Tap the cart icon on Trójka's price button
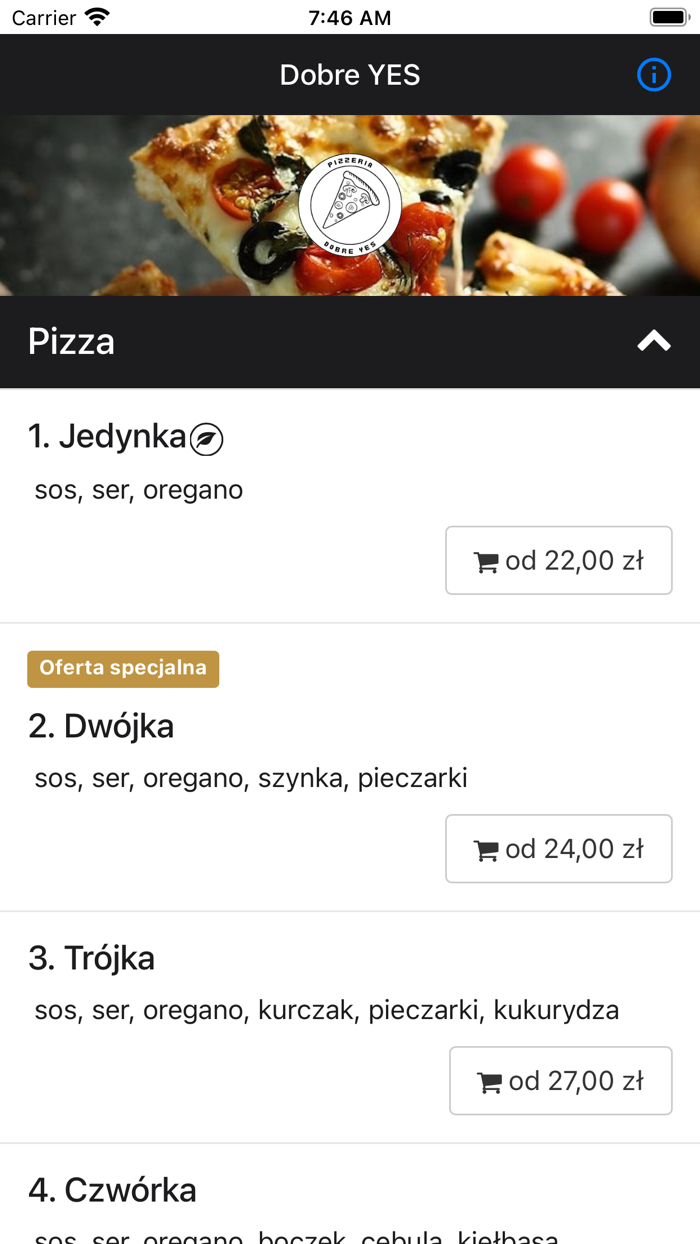 [x=489, y=1081]
